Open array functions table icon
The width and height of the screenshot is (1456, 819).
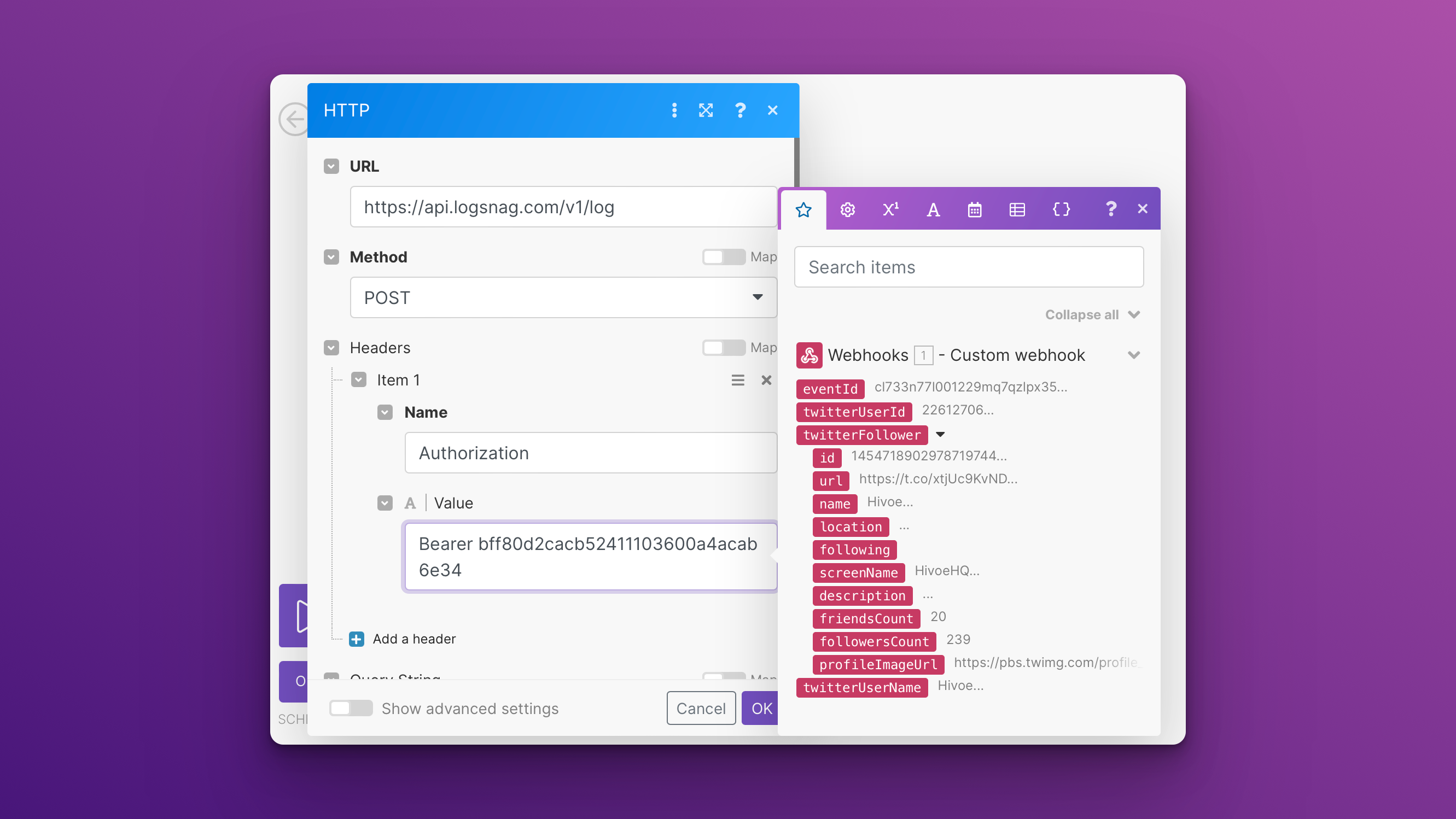tap(1017, 209)
